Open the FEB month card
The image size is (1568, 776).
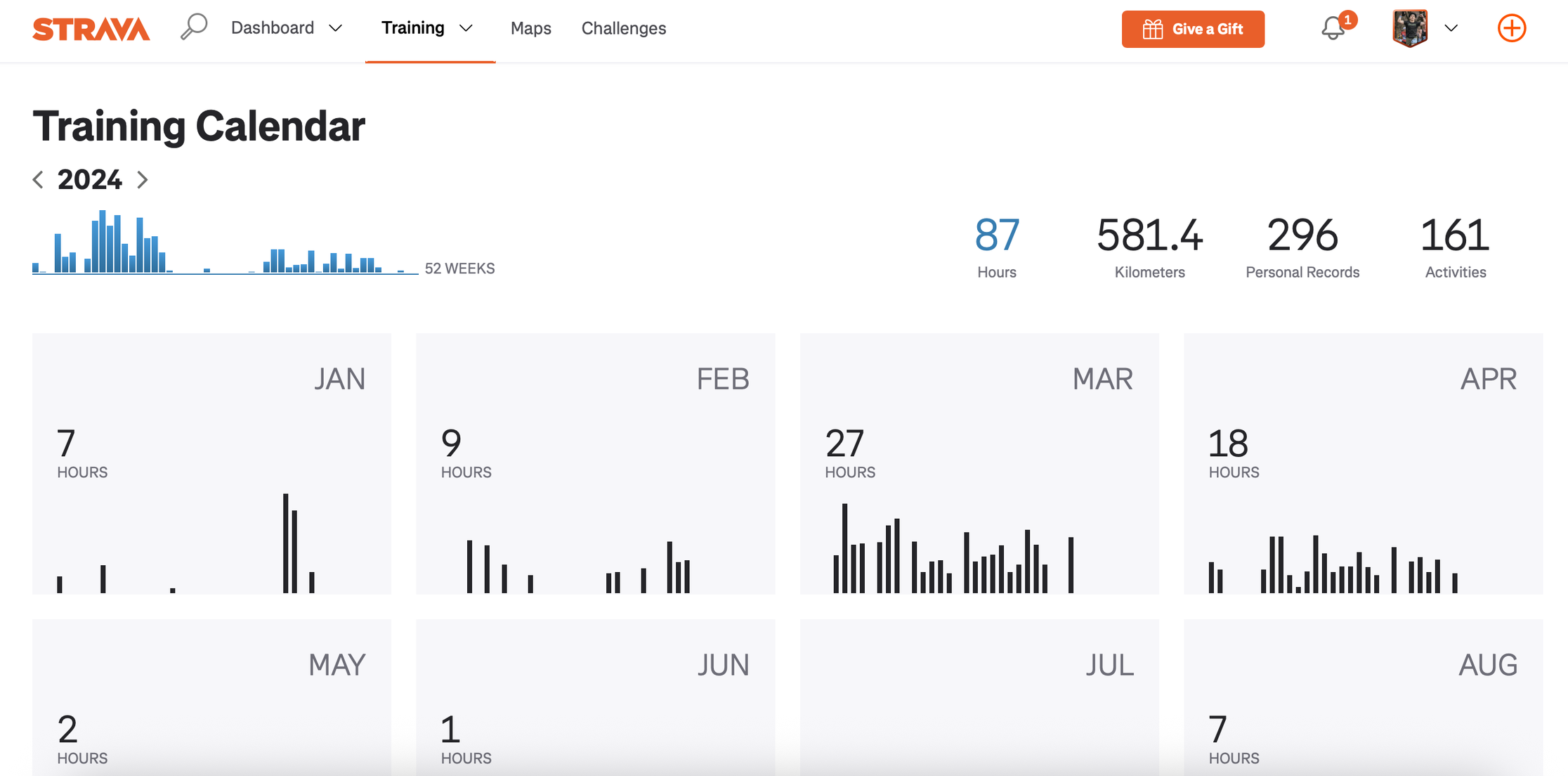596,464
